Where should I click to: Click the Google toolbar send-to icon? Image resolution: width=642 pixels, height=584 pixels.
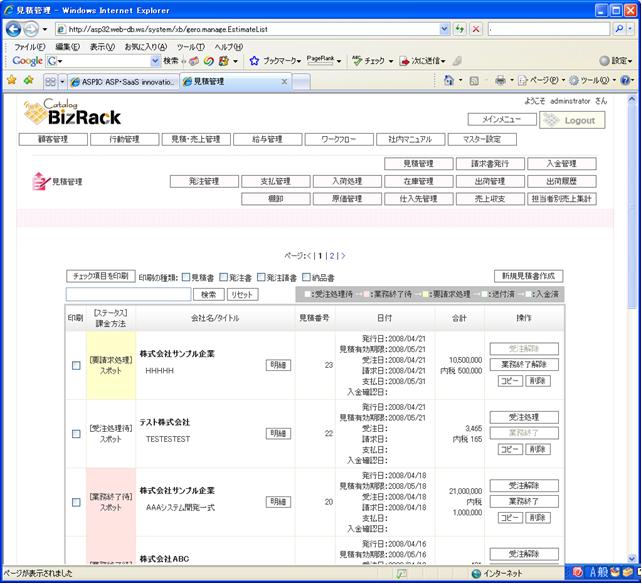(x=405, y=61)
